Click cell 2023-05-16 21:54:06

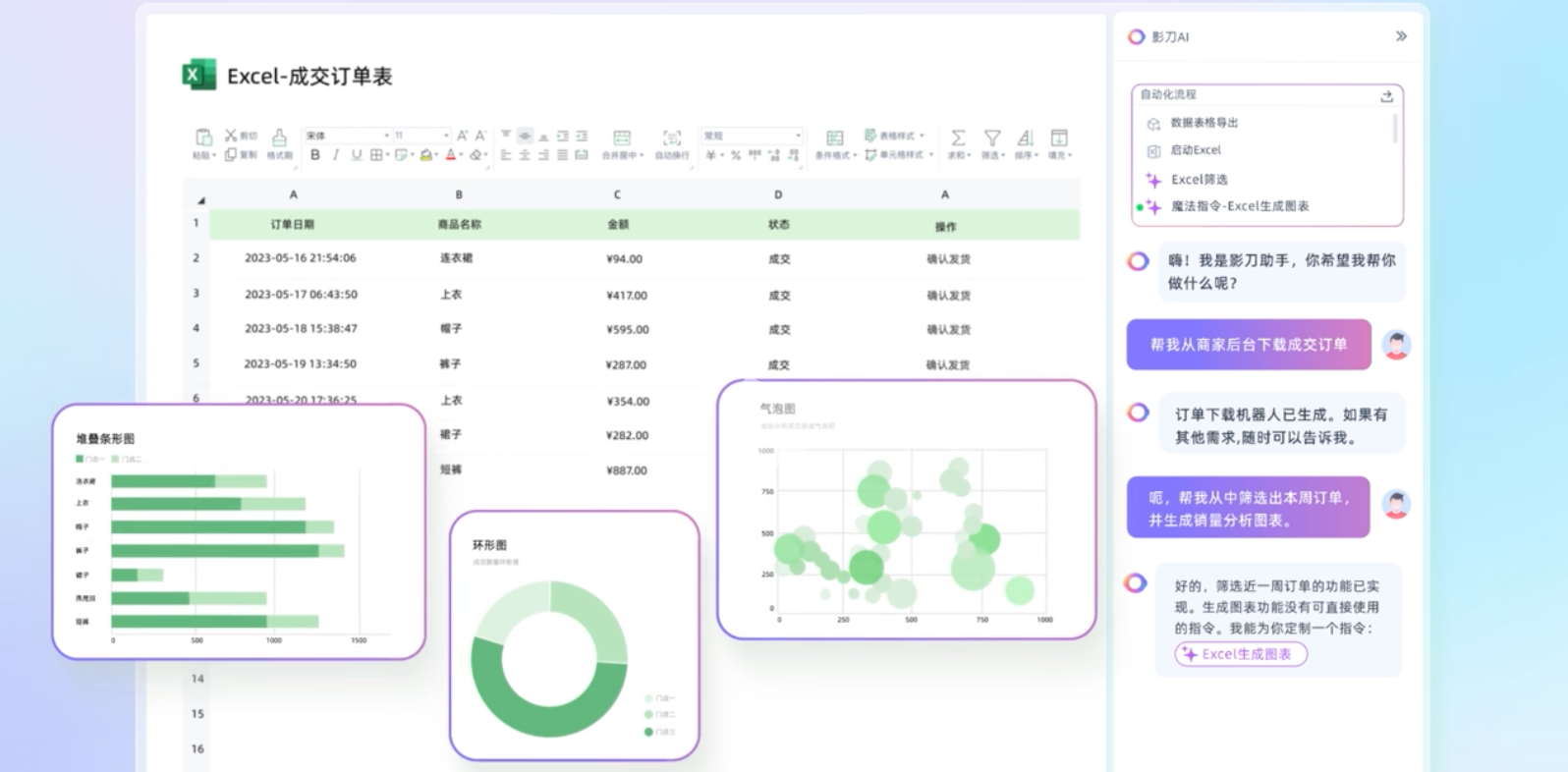click(301, 258)
